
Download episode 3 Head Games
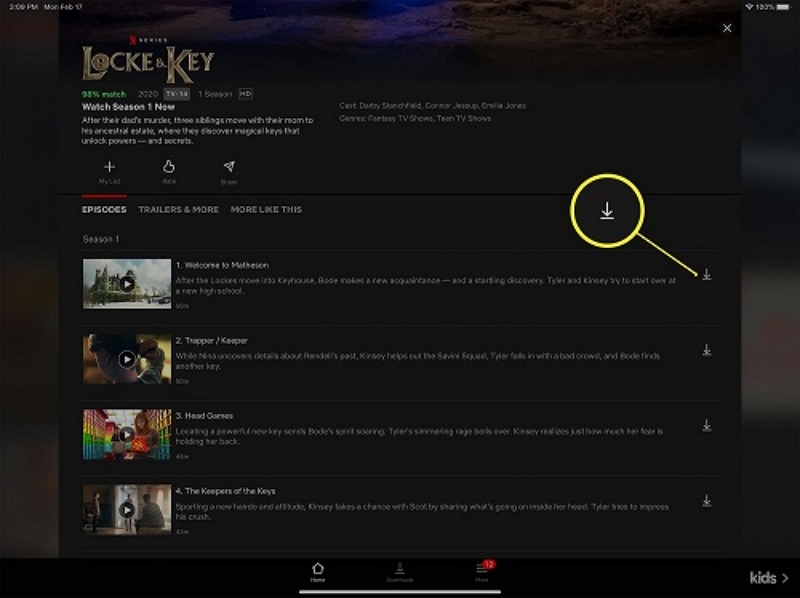pos(707,425)
